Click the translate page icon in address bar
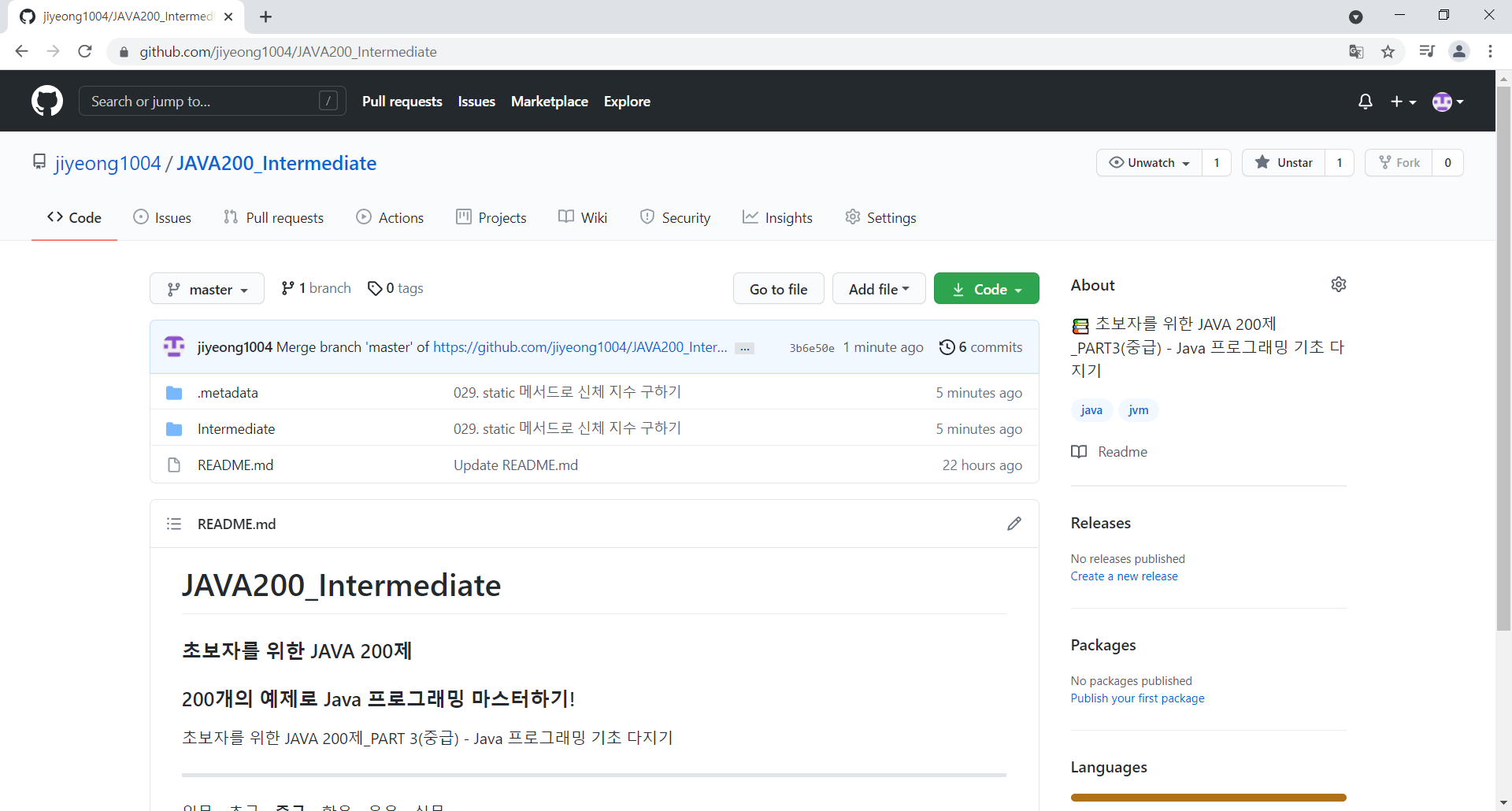The image size is (1512, 811). pyautogui.click(x=1356, y=51)
